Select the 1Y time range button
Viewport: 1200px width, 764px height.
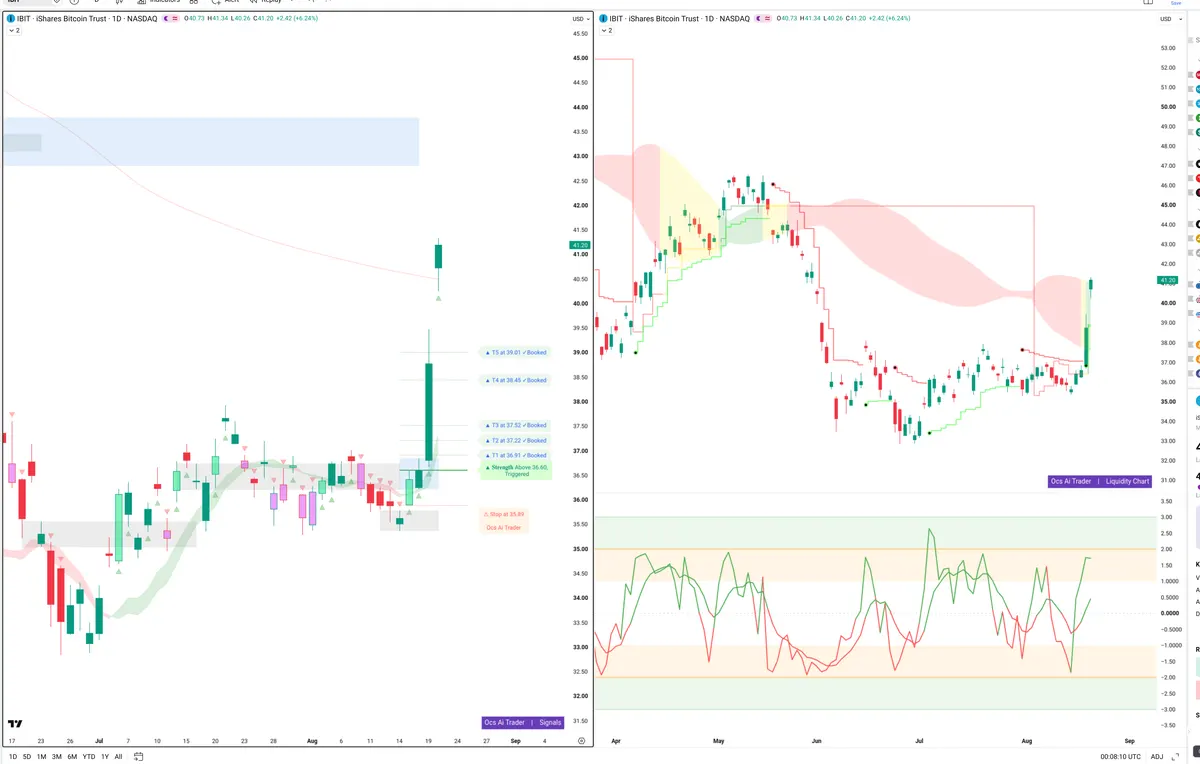(x=105, y=756)
